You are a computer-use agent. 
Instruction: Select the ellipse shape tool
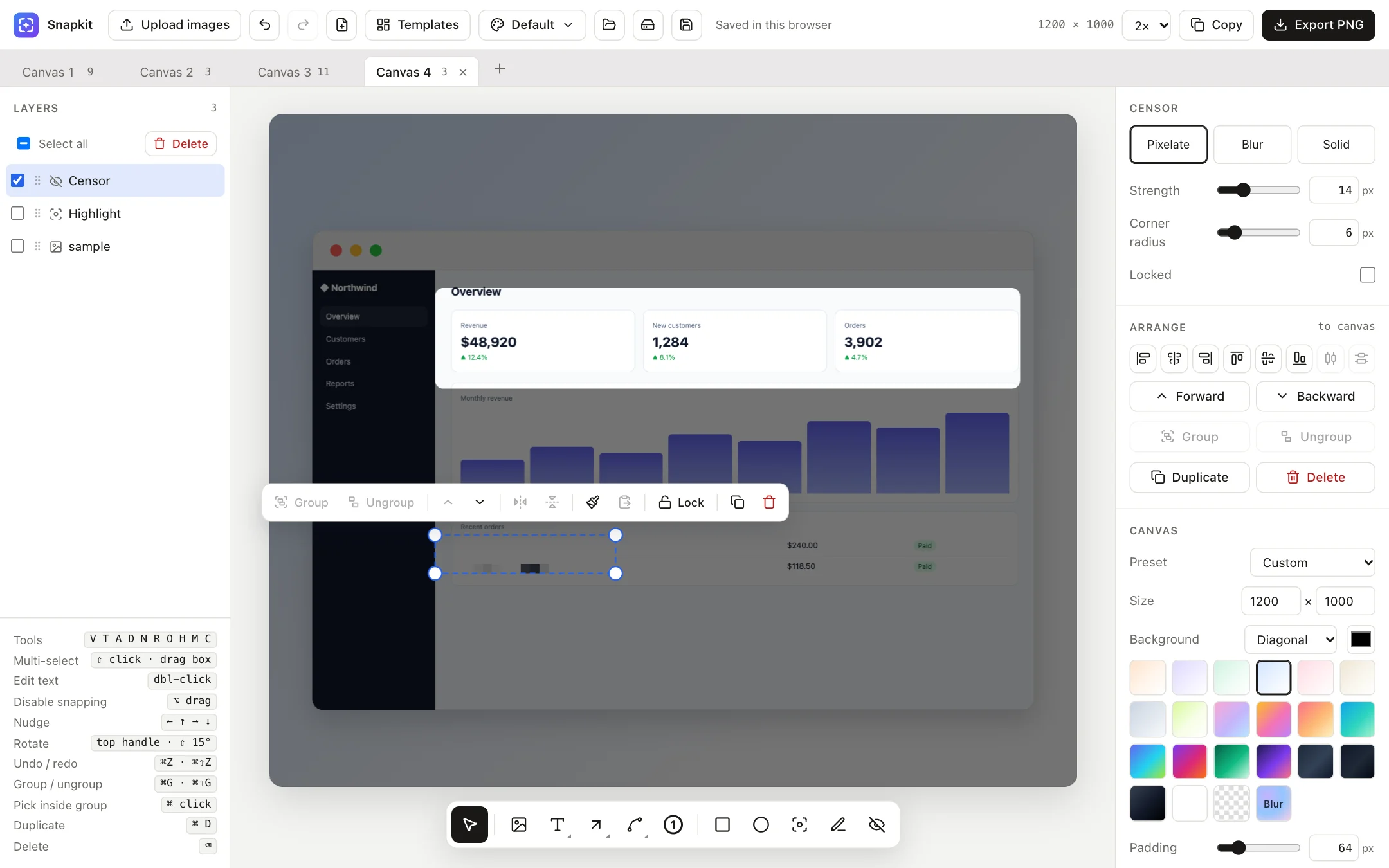[761, 824]
